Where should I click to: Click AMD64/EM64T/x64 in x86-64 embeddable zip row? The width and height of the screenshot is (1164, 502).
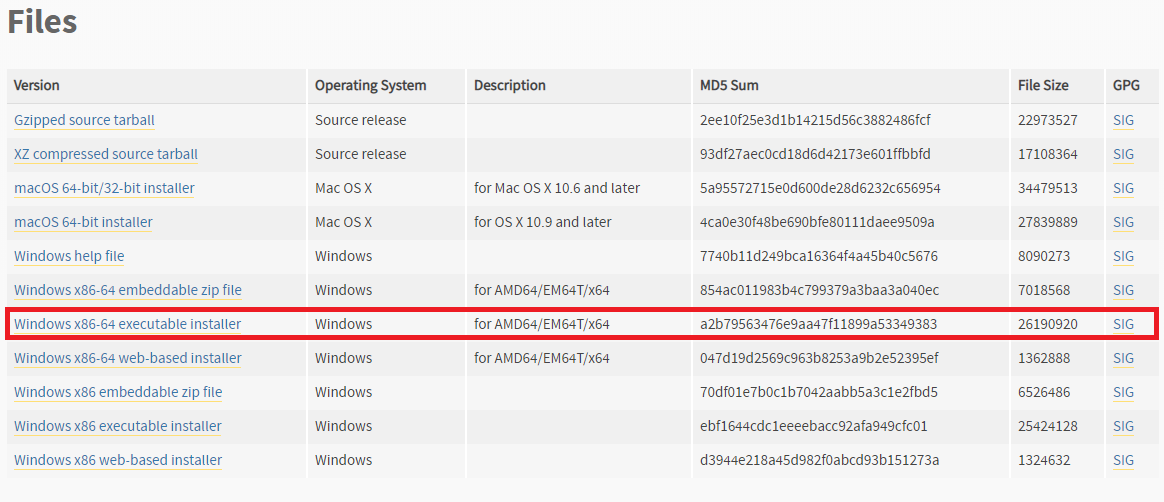(x=542, y=290)
